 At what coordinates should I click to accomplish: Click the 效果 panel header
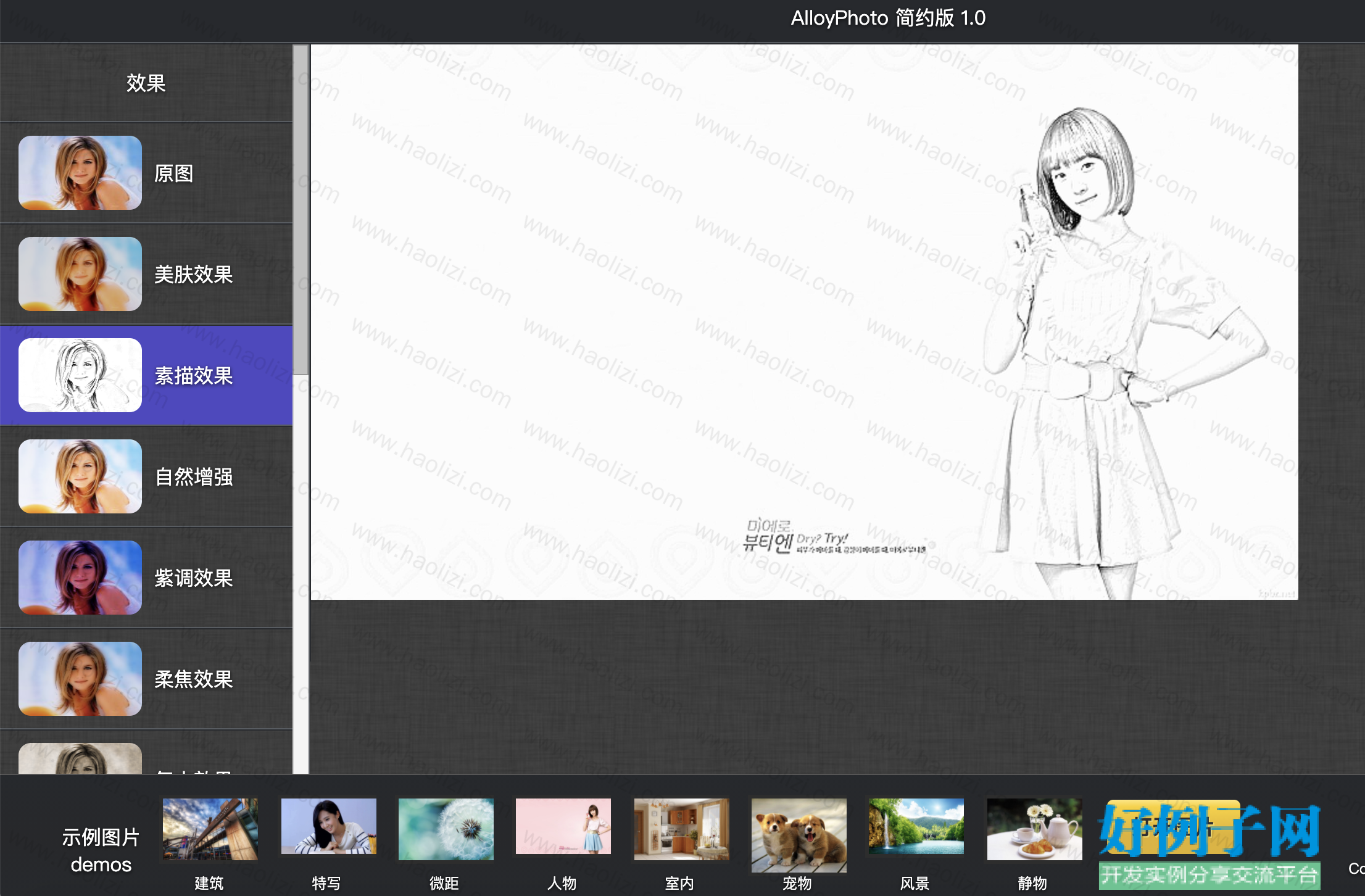pyautogui.click(x=146, y=83)
